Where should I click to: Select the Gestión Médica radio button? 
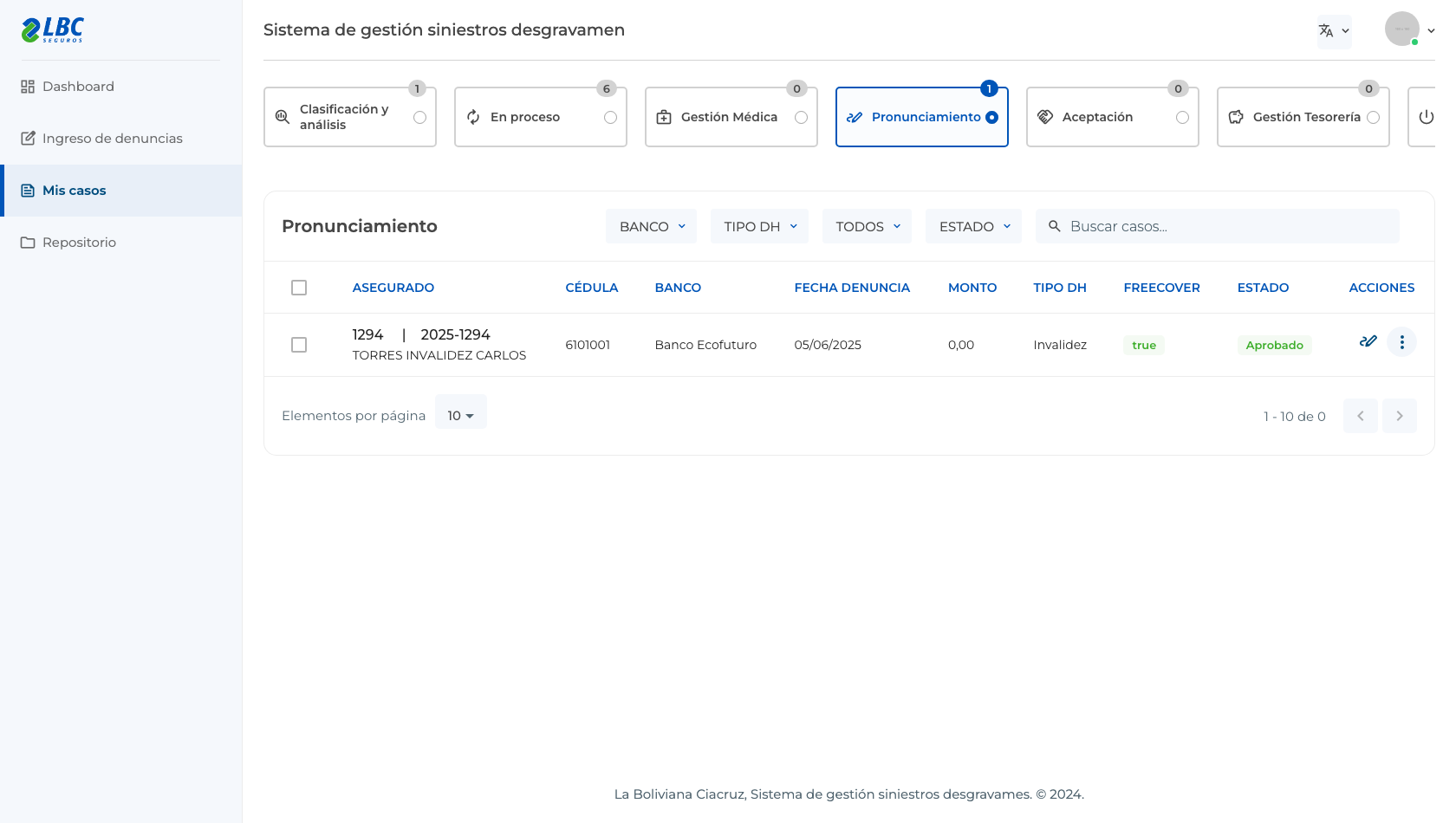click(x=801, y=118)
